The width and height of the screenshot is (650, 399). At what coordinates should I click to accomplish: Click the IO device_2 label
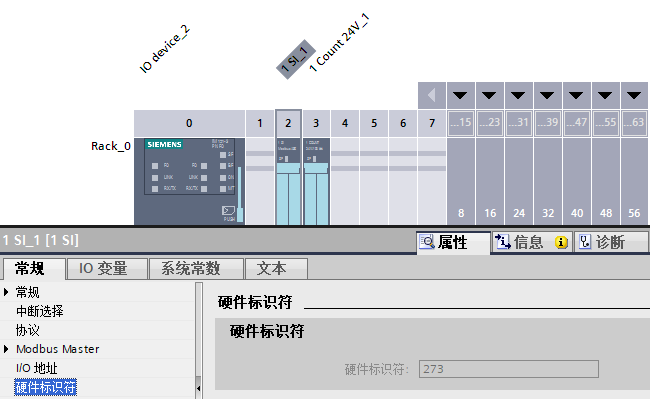point(164,49)
